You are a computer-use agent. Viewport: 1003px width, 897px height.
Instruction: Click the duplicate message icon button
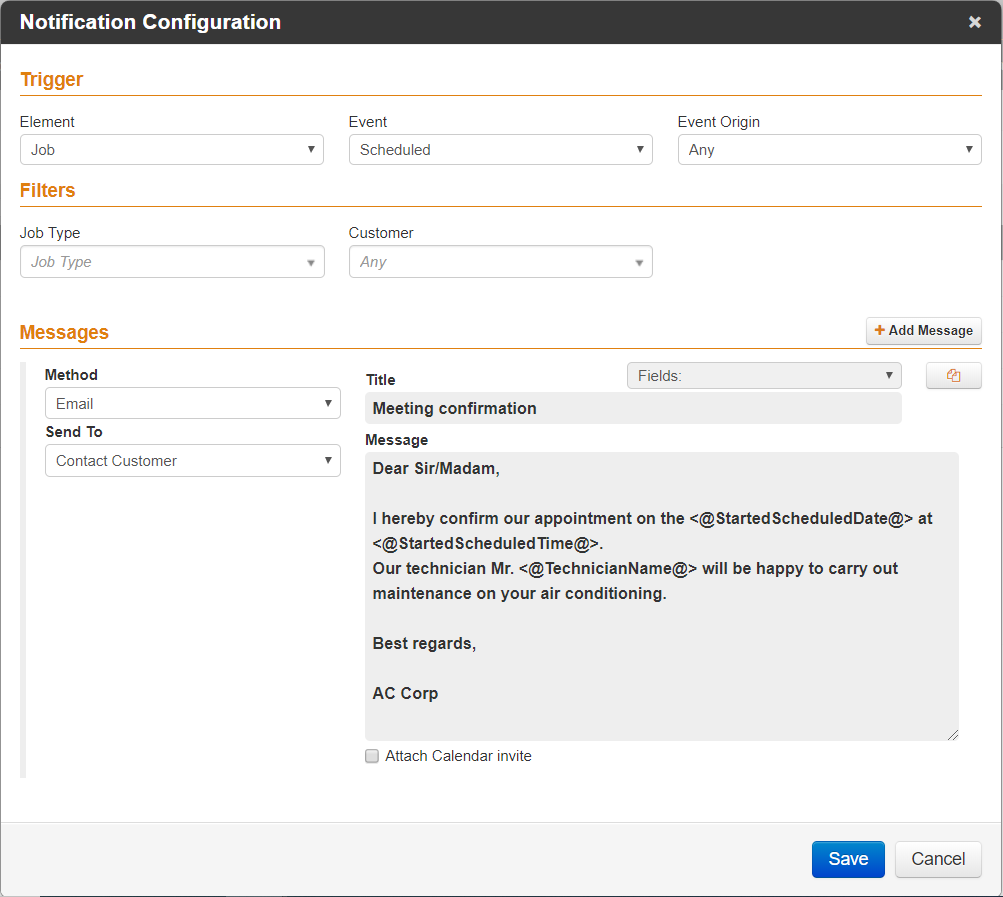point(953,376)
